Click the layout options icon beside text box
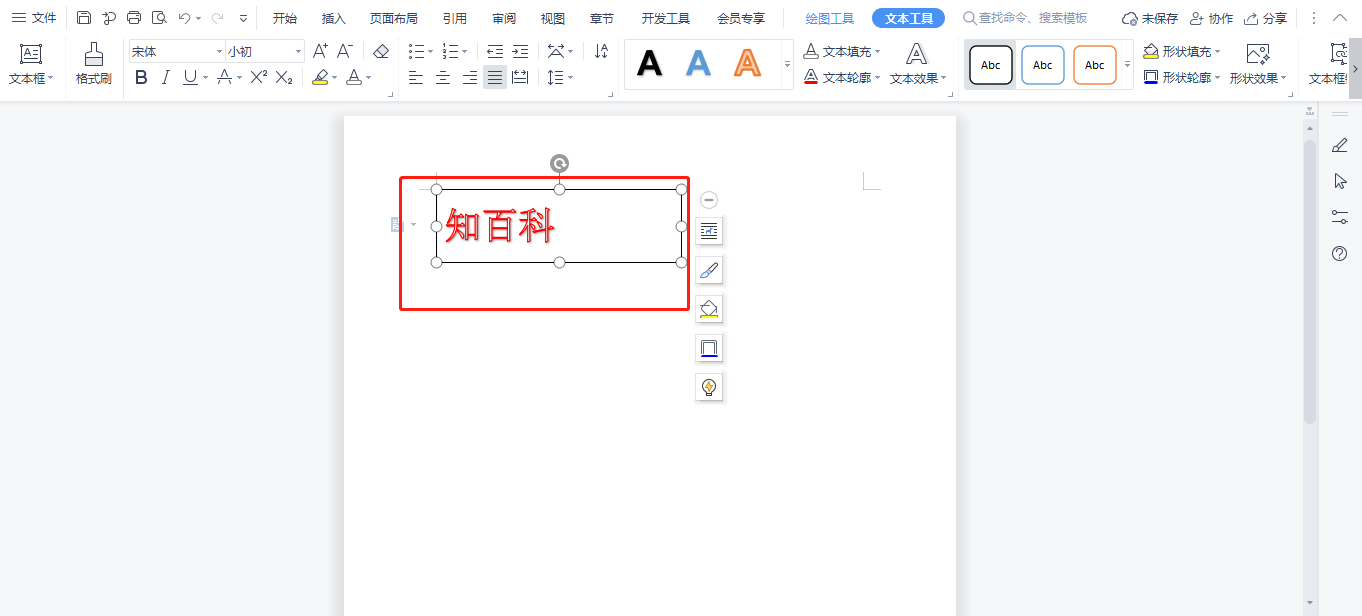The height and width of the screenshot is (616, 1362). (x=709, y=231)
